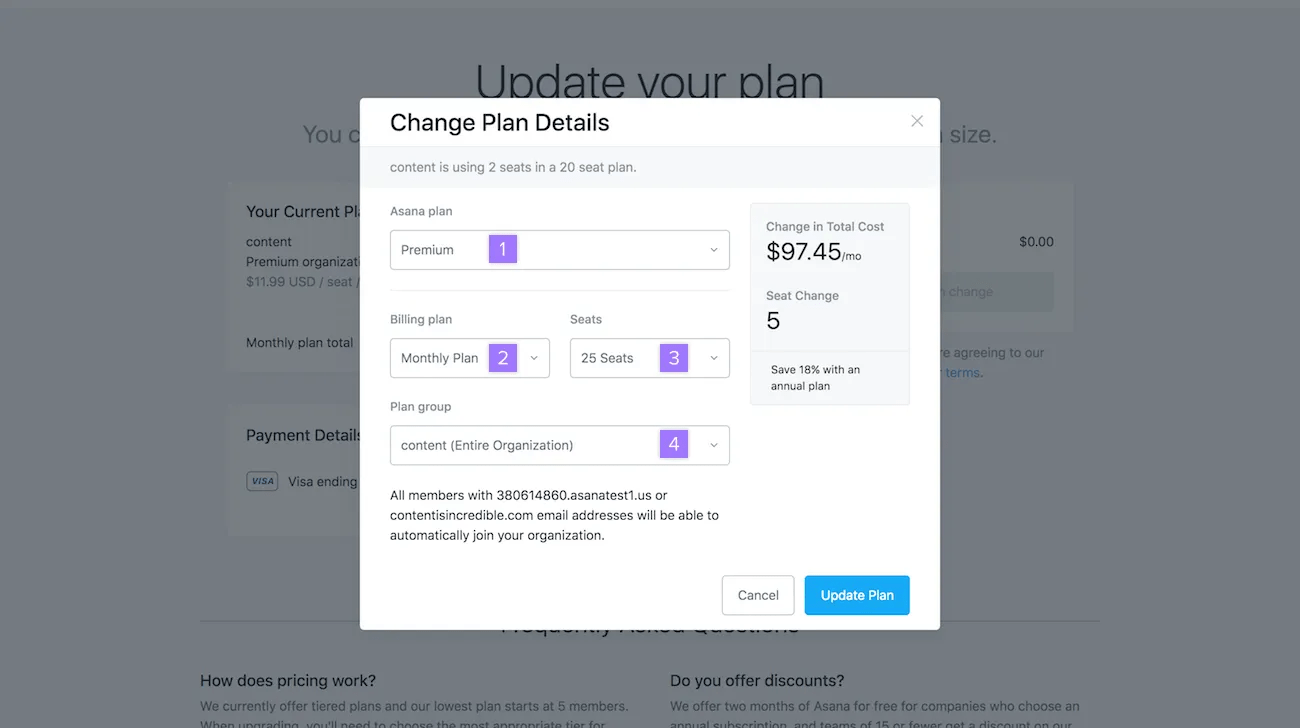Dismiss the Change Plan Details dialog with the X
1300x728 pixels.
tap(917, 120)
